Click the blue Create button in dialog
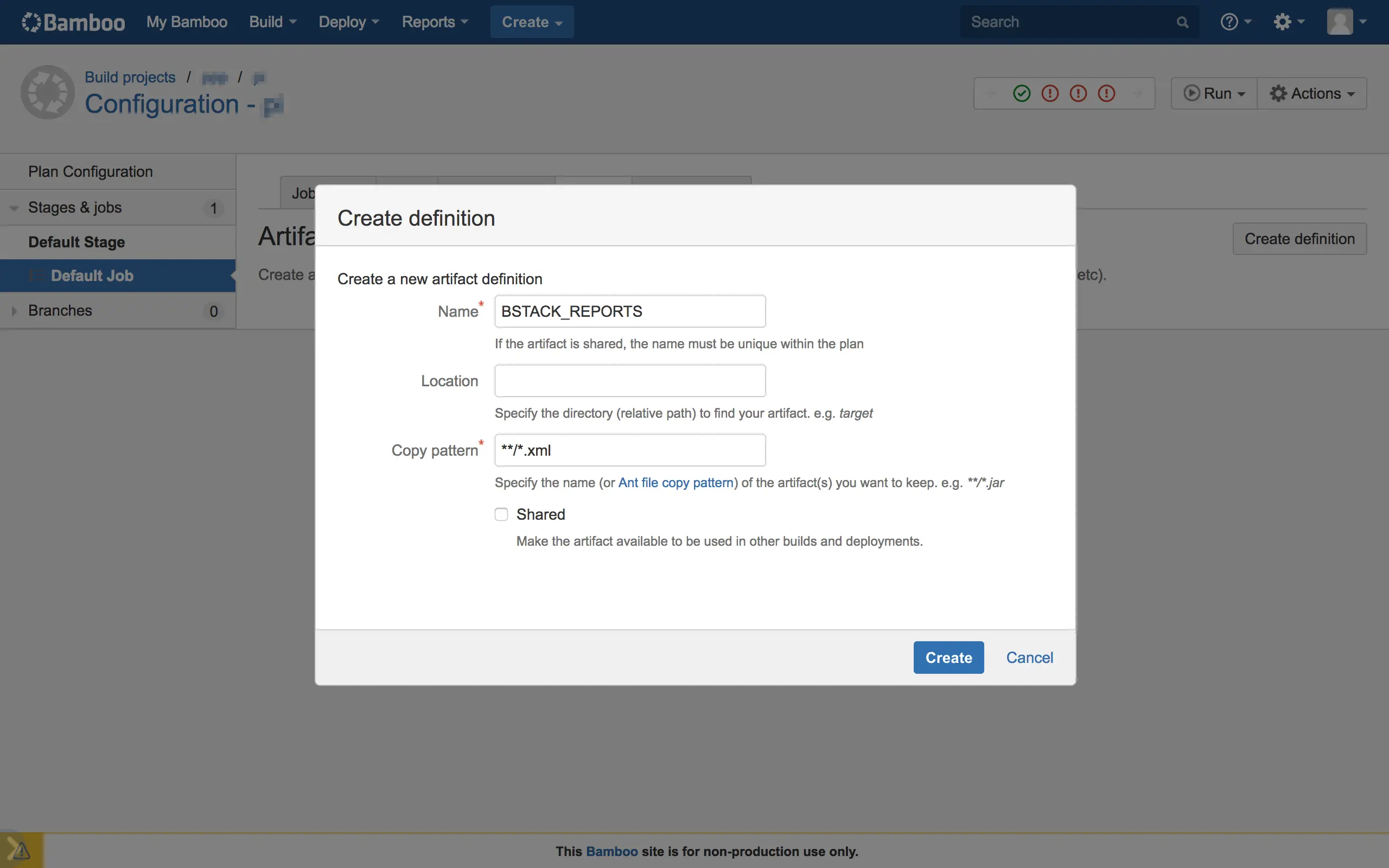 click(948, 658)
